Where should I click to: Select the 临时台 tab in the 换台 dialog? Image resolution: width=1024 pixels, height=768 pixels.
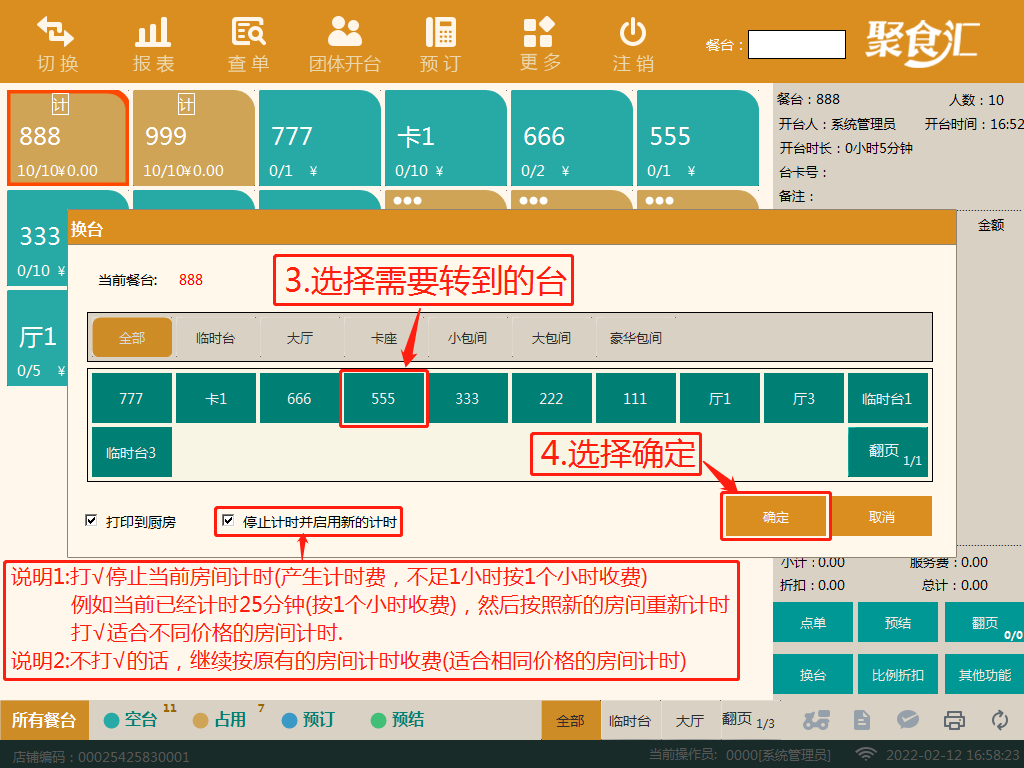tap(216, 338)
